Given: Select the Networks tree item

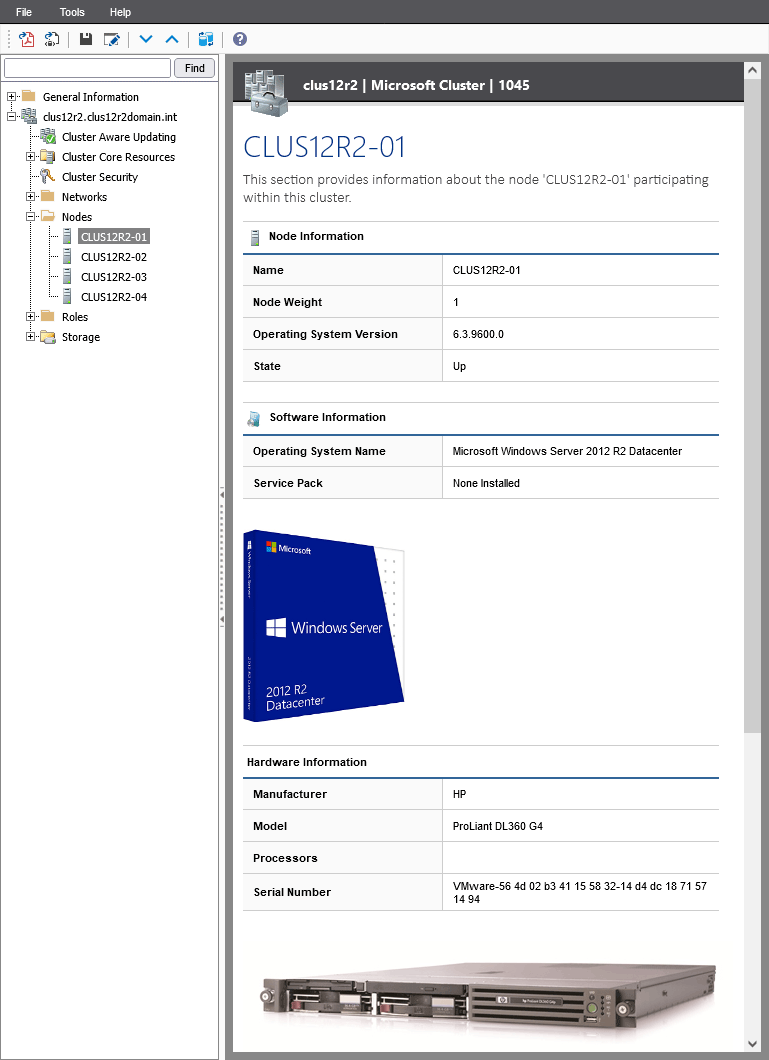Looking at the screenshot, I should click(84, 197).
